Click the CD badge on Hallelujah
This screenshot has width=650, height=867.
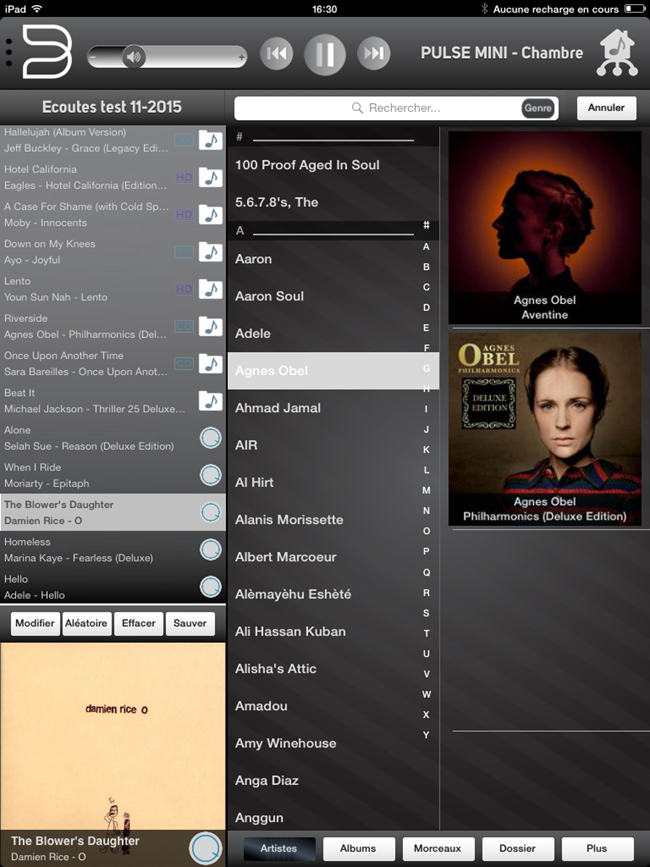click(184, 140)
